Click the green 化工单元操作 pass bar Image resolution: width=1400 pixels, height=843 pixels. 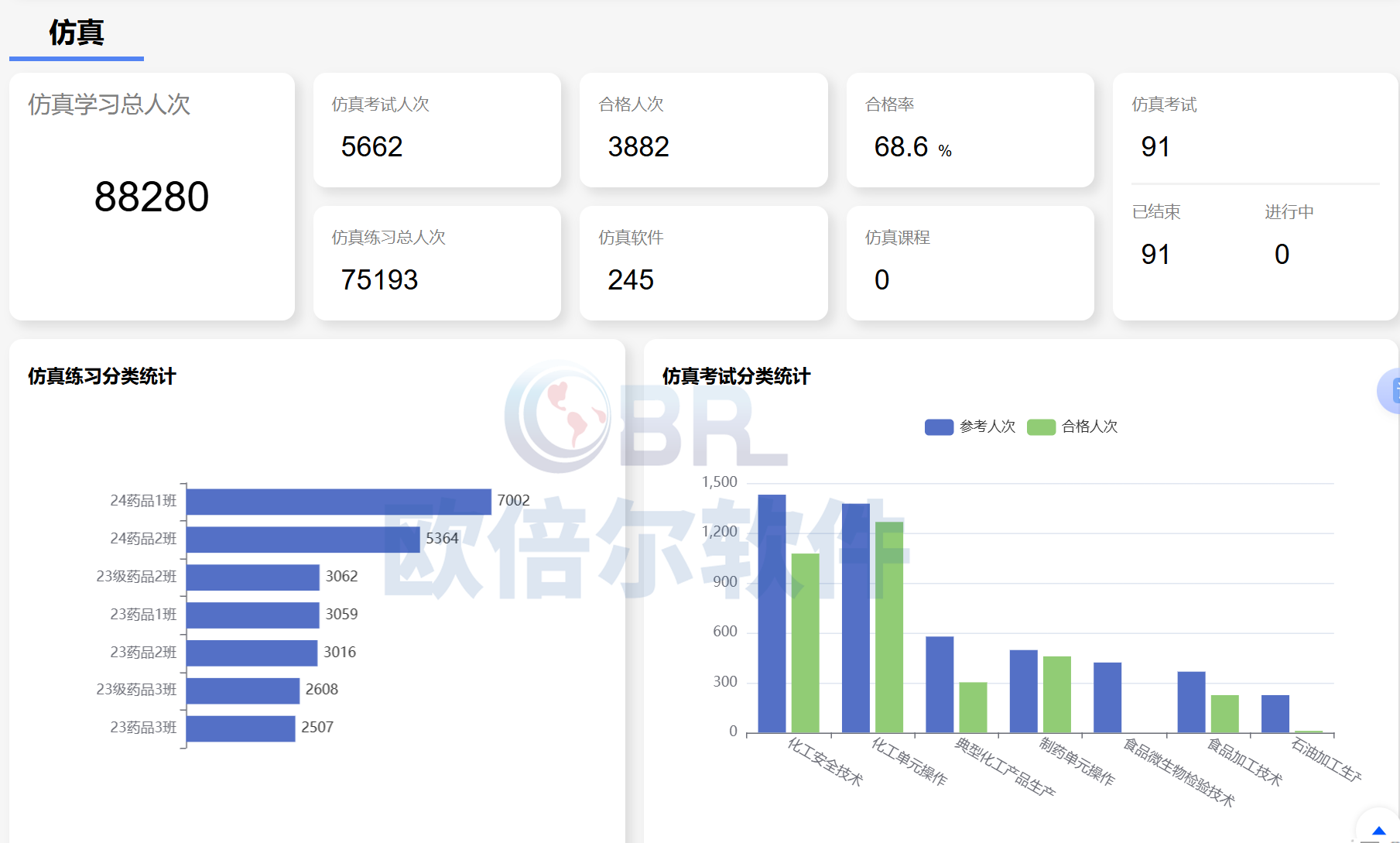click(x=889, y=627)
